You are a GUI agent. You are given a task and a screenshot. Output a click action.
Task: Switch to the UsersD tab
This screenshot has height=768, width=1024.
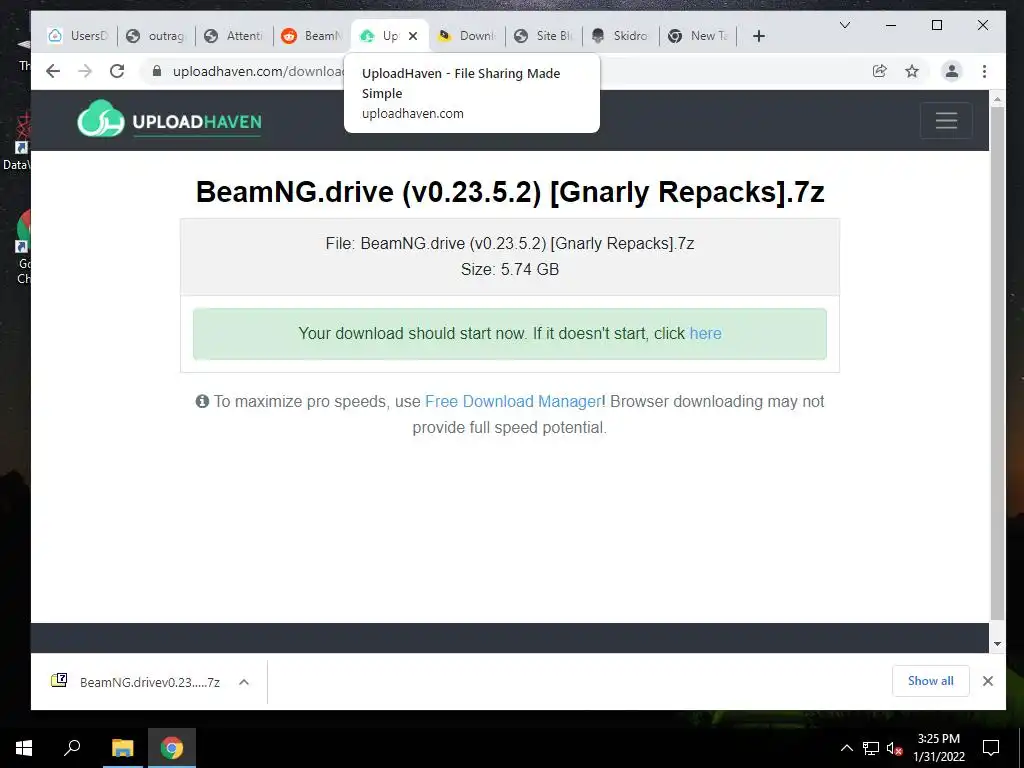tap(78, 36)
